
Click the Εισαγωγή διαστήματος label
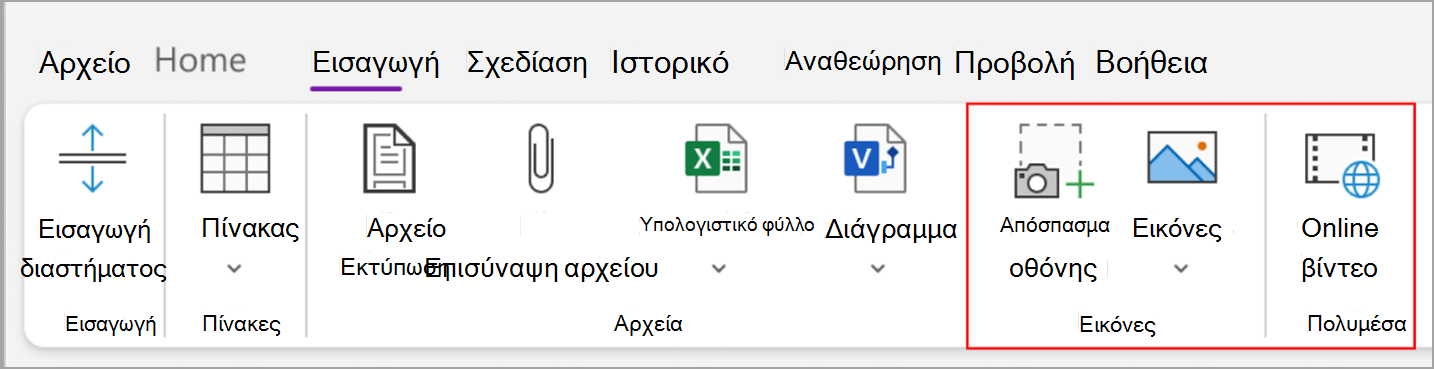pyautogui.click(x=94, y=248)
